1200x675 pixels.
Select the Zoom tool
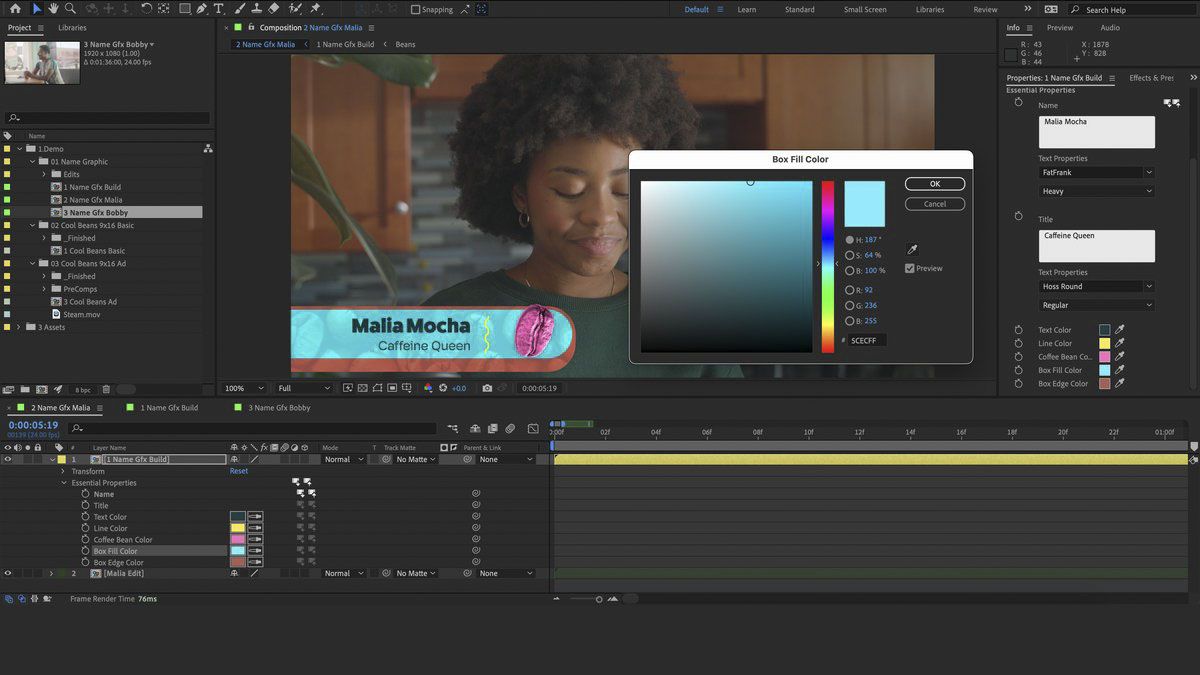[x=71, y=9]
